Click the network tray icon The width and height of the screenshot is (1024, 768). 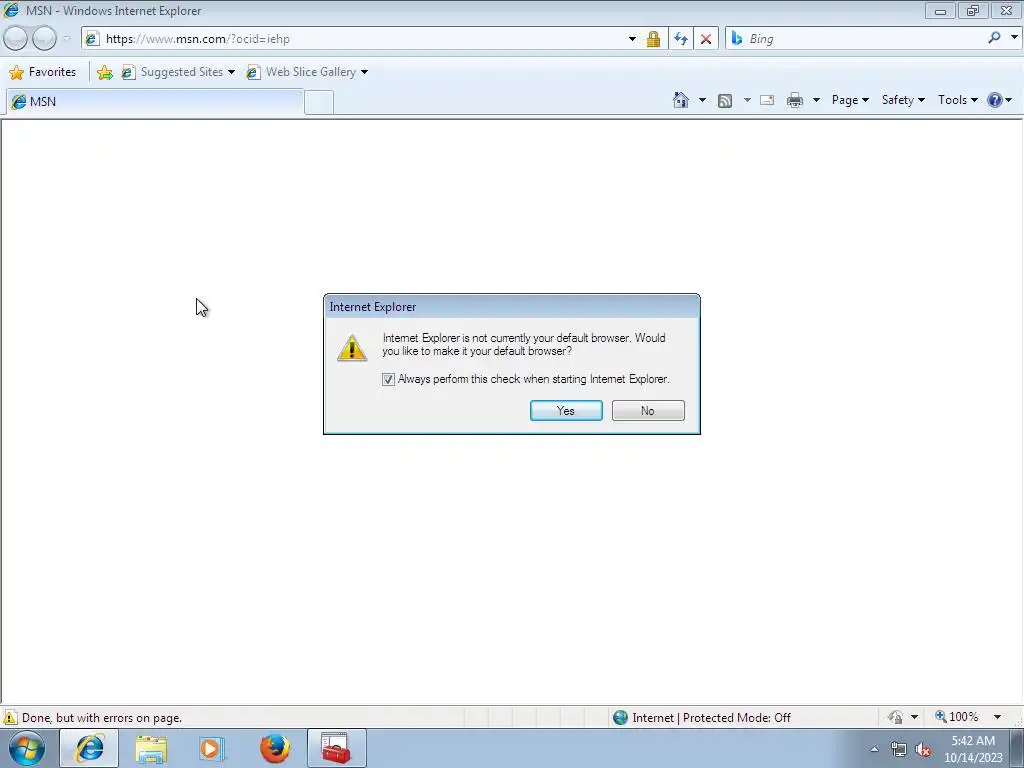899,750
